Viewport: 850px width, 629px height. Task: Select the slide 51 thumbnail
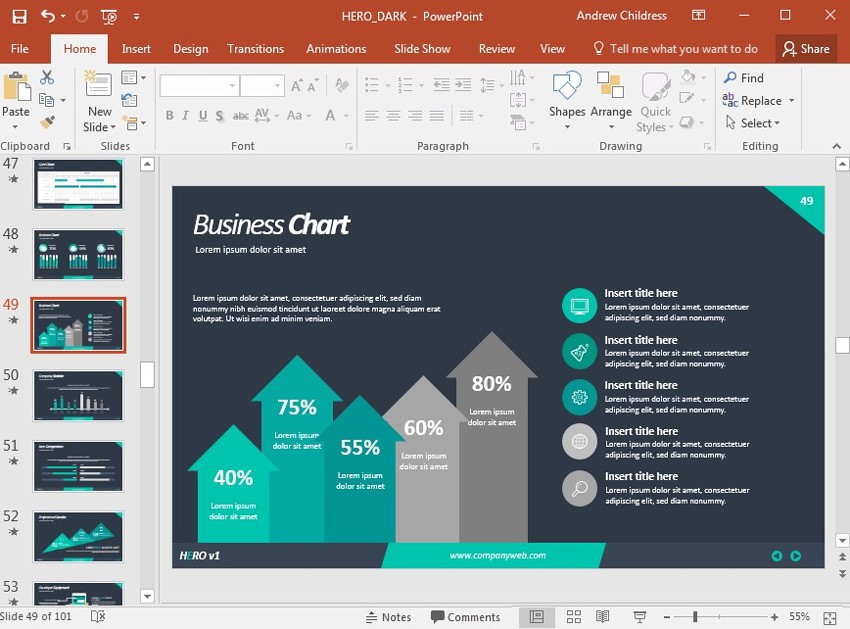tap(77, 466)
